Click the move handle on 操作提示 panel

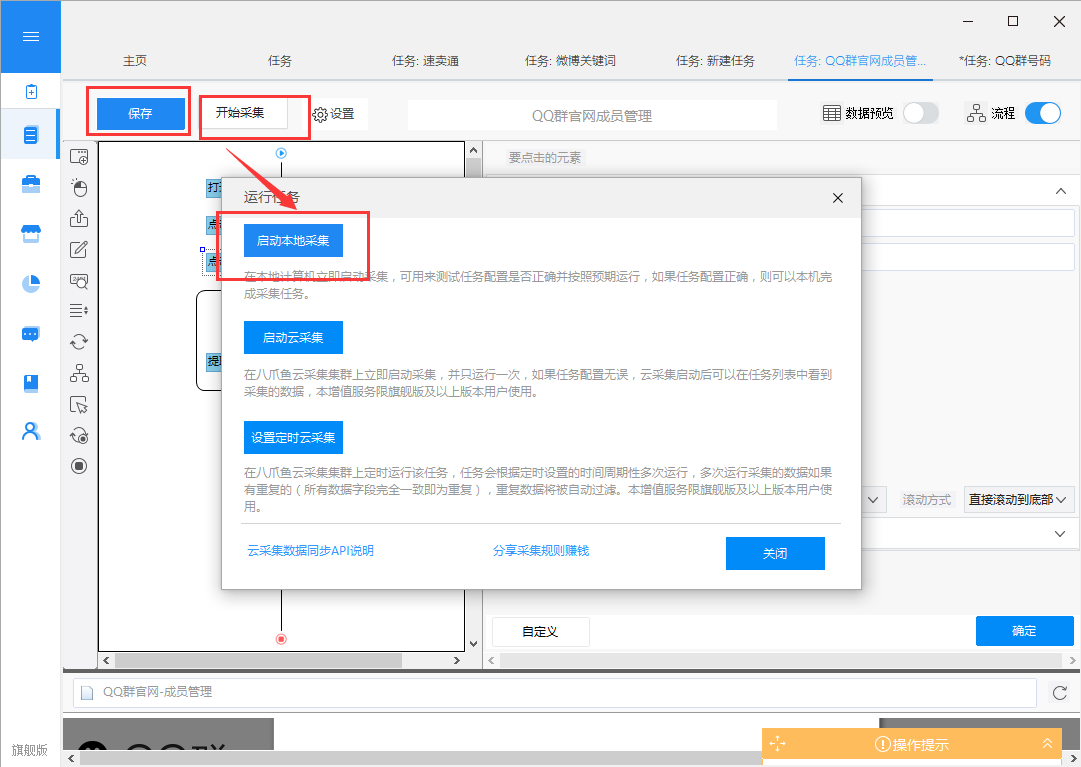tap(778, 744)
